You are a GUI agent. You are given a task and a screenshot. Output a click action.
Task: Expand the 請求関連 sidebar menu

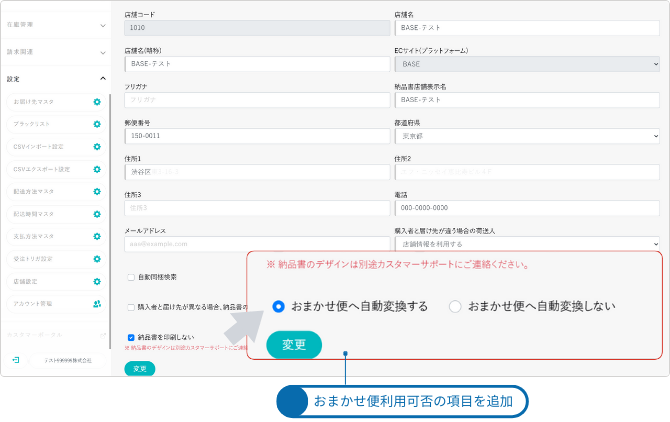(x=102, y=51)
